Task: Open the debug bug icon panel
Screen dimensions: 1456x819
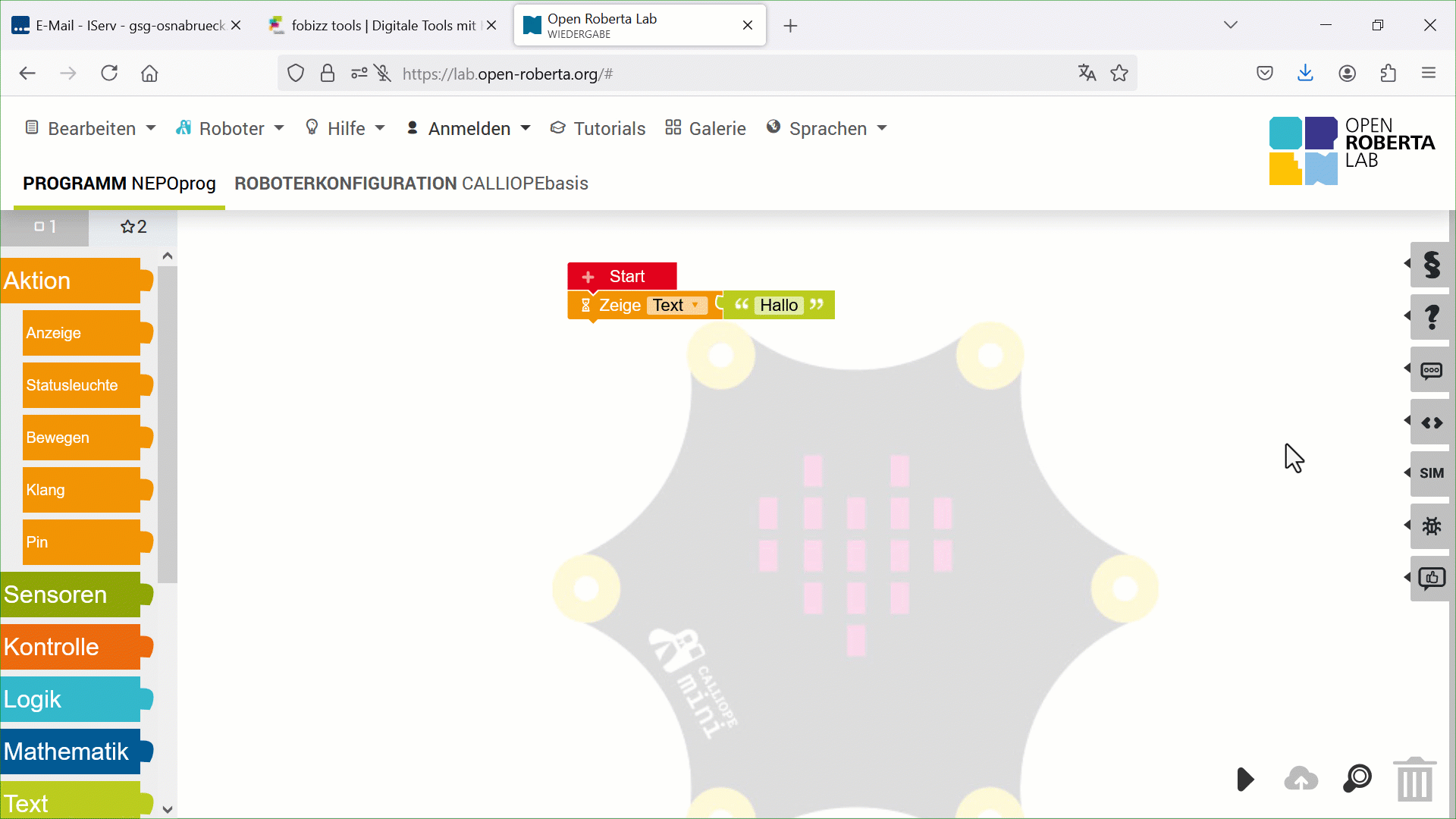Action: click(x=1431, y=526)
